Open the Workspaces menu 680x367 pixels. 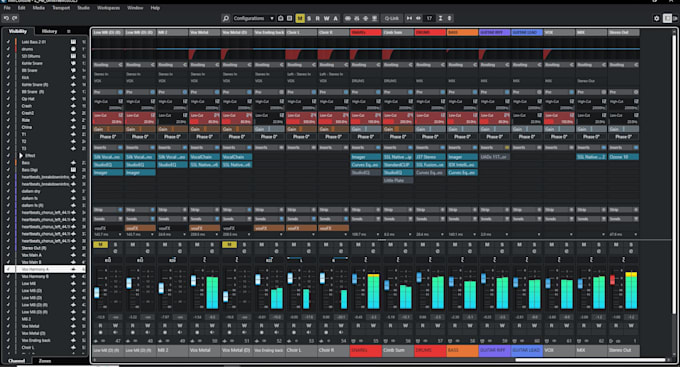(x=108, y=8)
